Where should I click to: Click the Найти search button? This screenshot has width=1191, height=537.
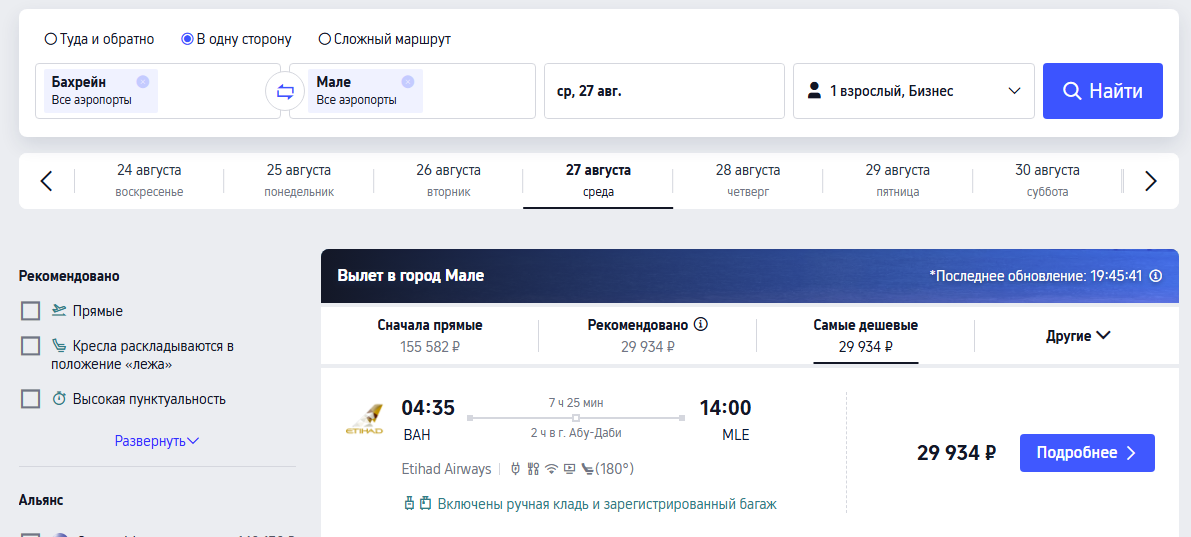point(1103,91)
